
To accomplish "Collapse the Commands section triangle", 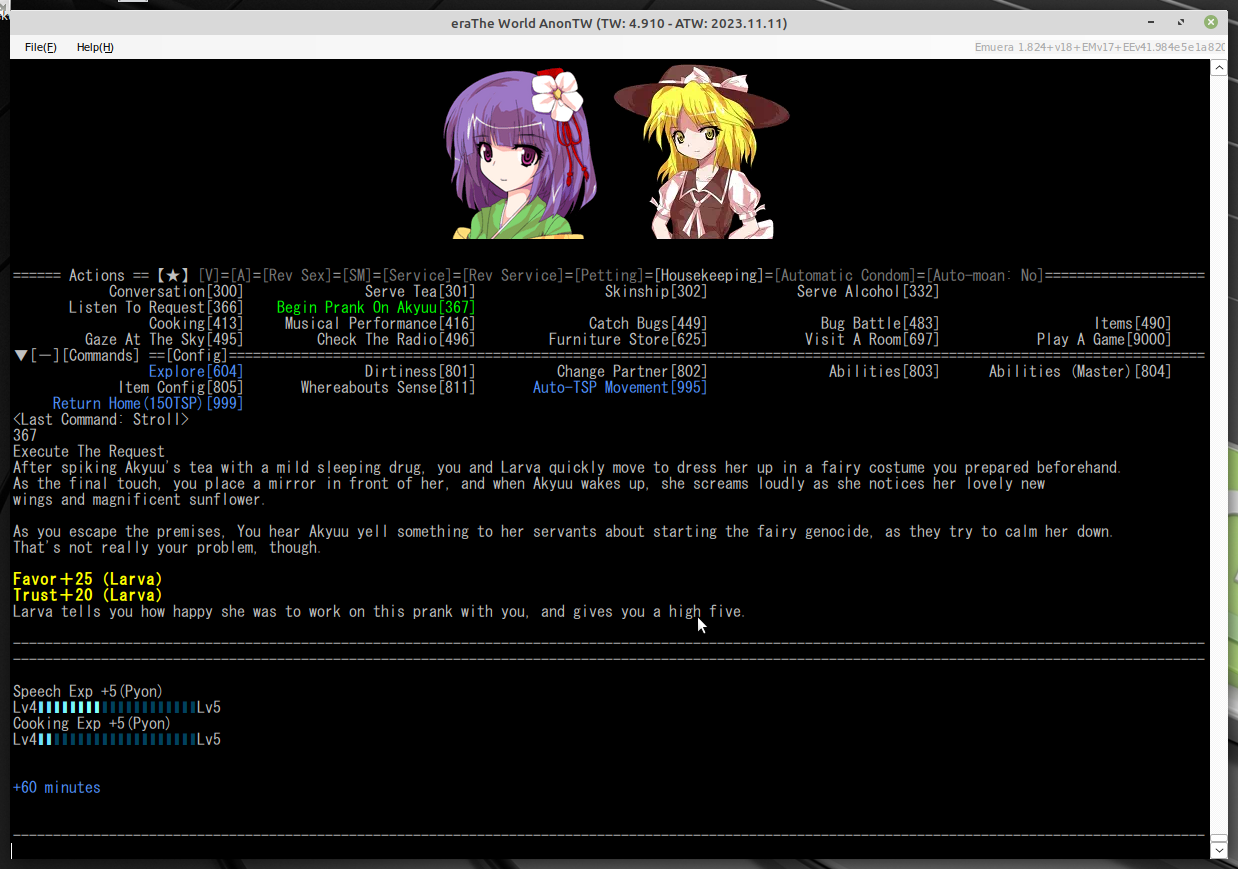I will [x=20, y=356].
